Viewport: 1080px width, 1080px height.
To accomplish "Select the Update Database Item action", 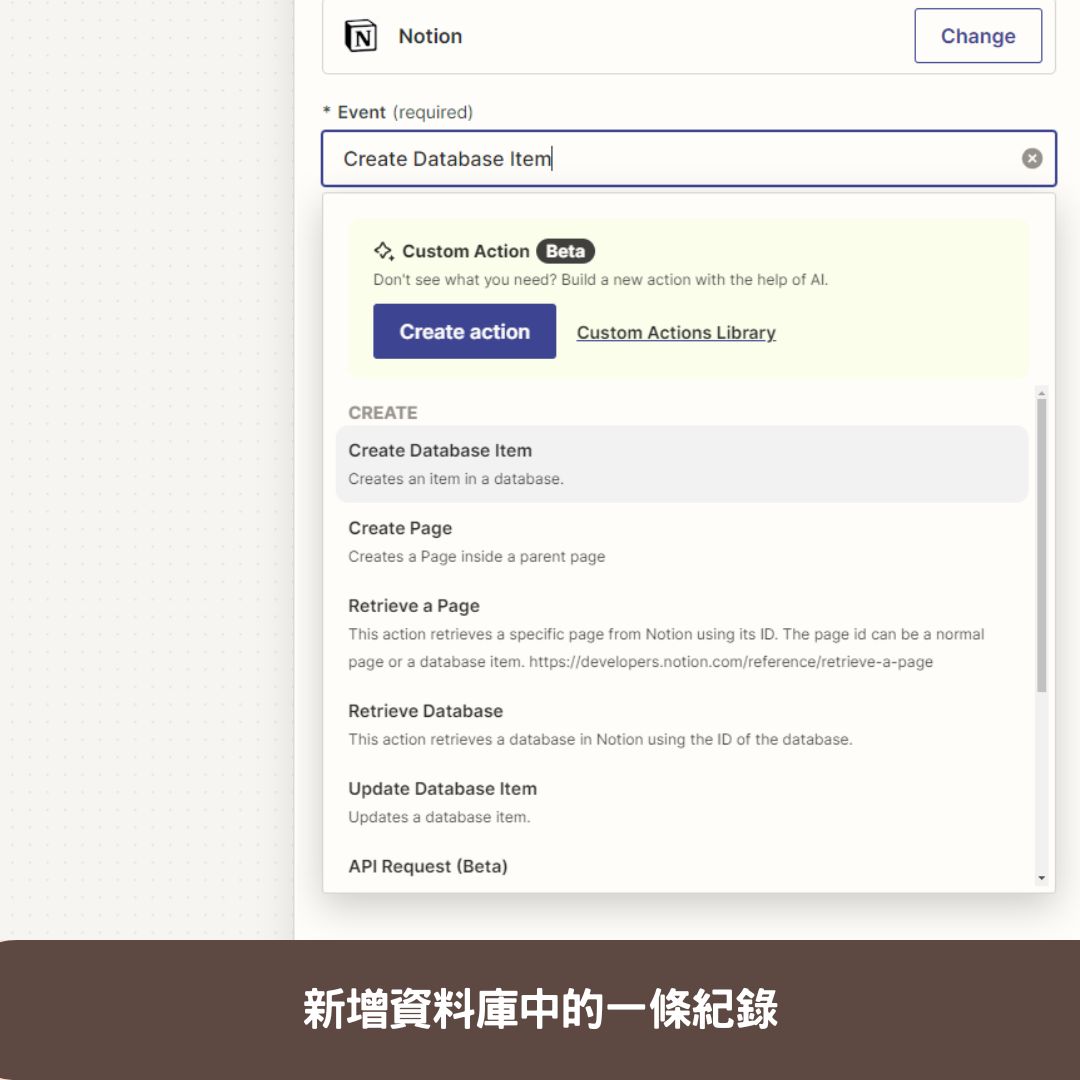I will [442, 789].
